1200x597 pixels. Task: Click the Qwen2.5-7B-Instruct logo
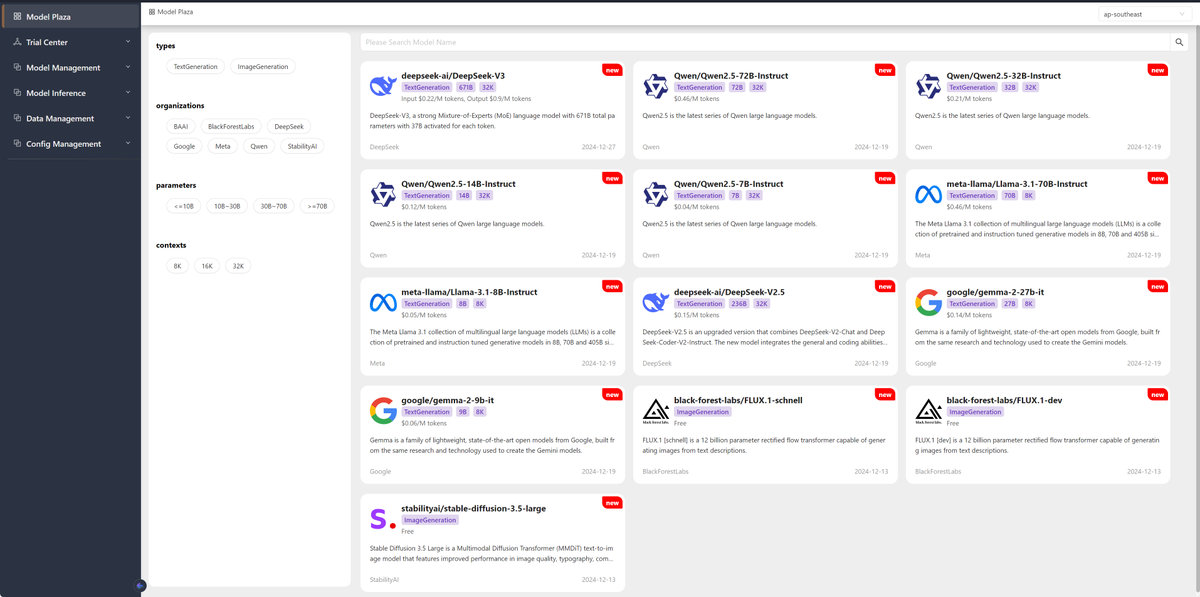pyautogui.click(x=655, y=194)
